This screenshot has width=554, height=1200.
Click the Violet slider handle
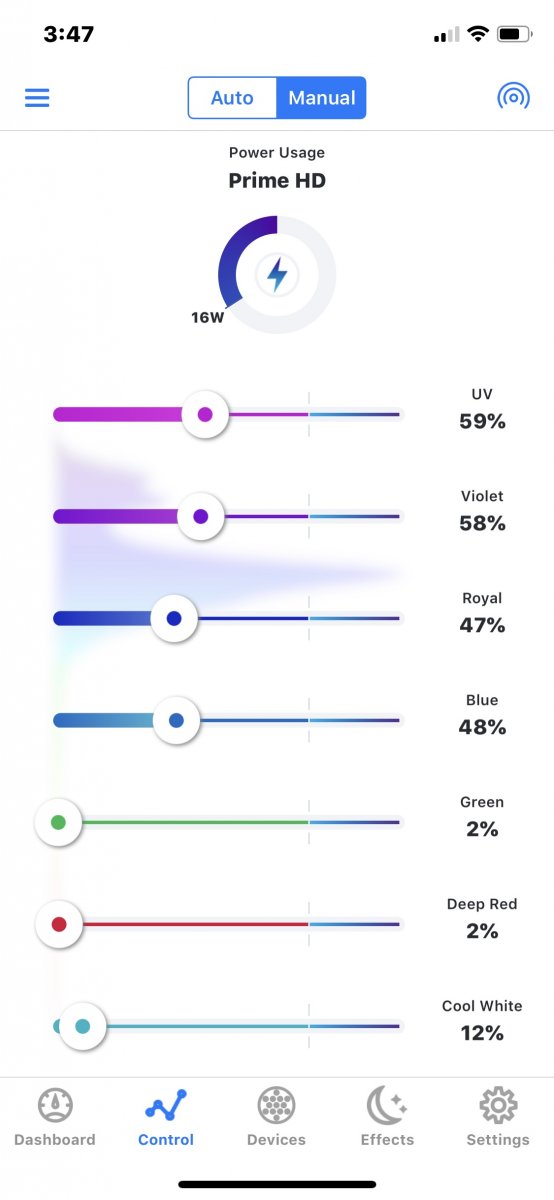pos(200,517)
